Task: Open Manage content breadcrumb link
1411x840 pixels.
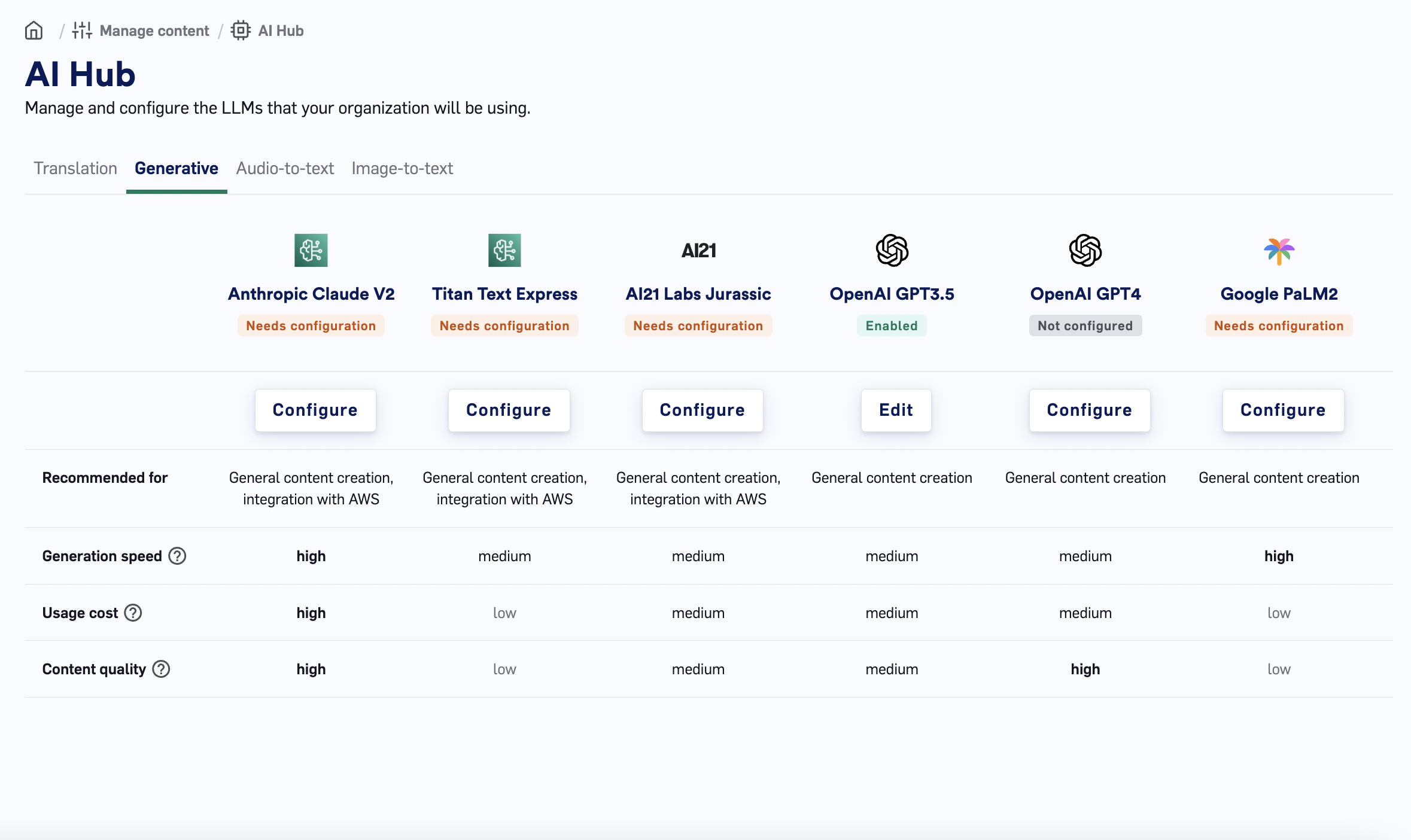Action: coord(154,31)
